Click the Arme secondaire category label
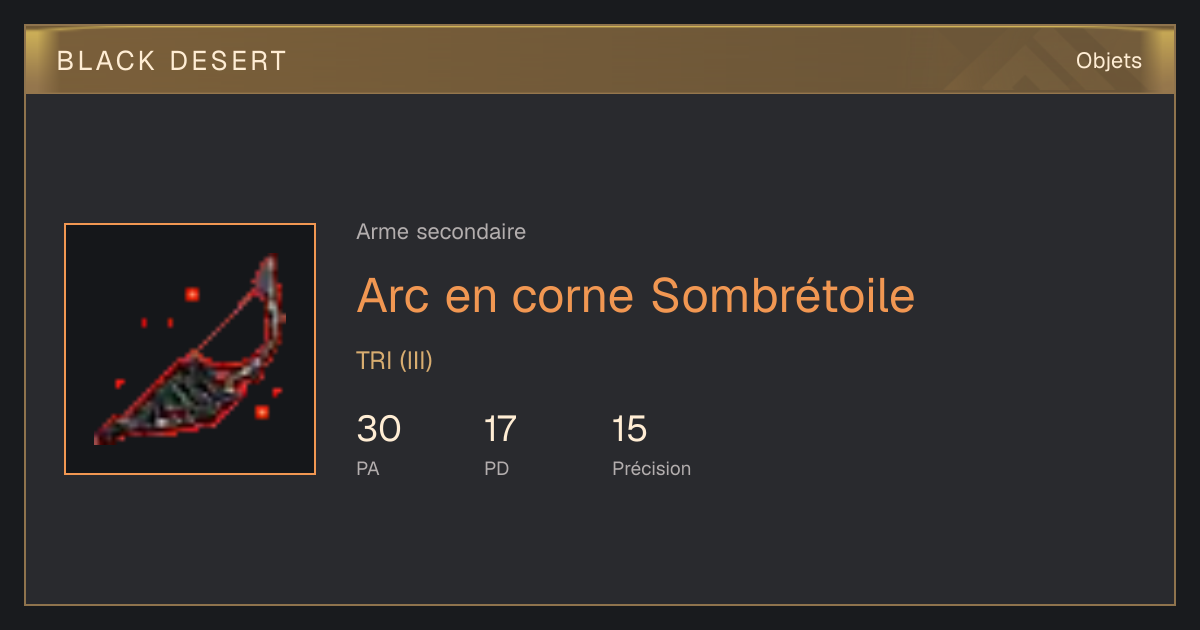The height and width of the screenshot is (630, 1200). [441, 232]
